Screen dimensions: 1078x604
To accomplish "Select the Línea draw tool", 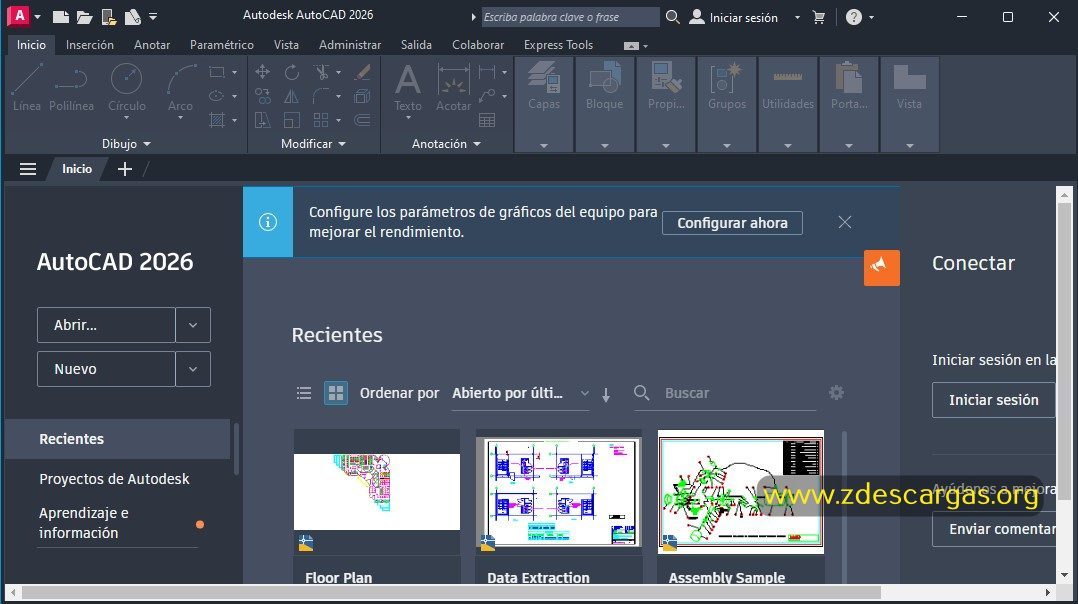I will (27, 87).
